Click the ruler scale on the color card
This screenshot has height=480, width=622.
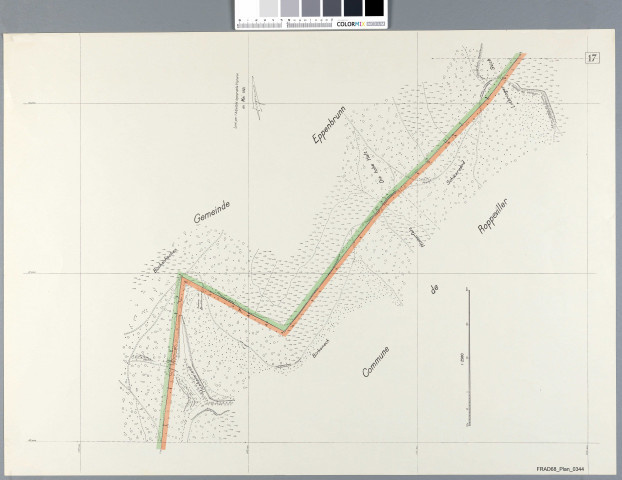coord(285,22)
